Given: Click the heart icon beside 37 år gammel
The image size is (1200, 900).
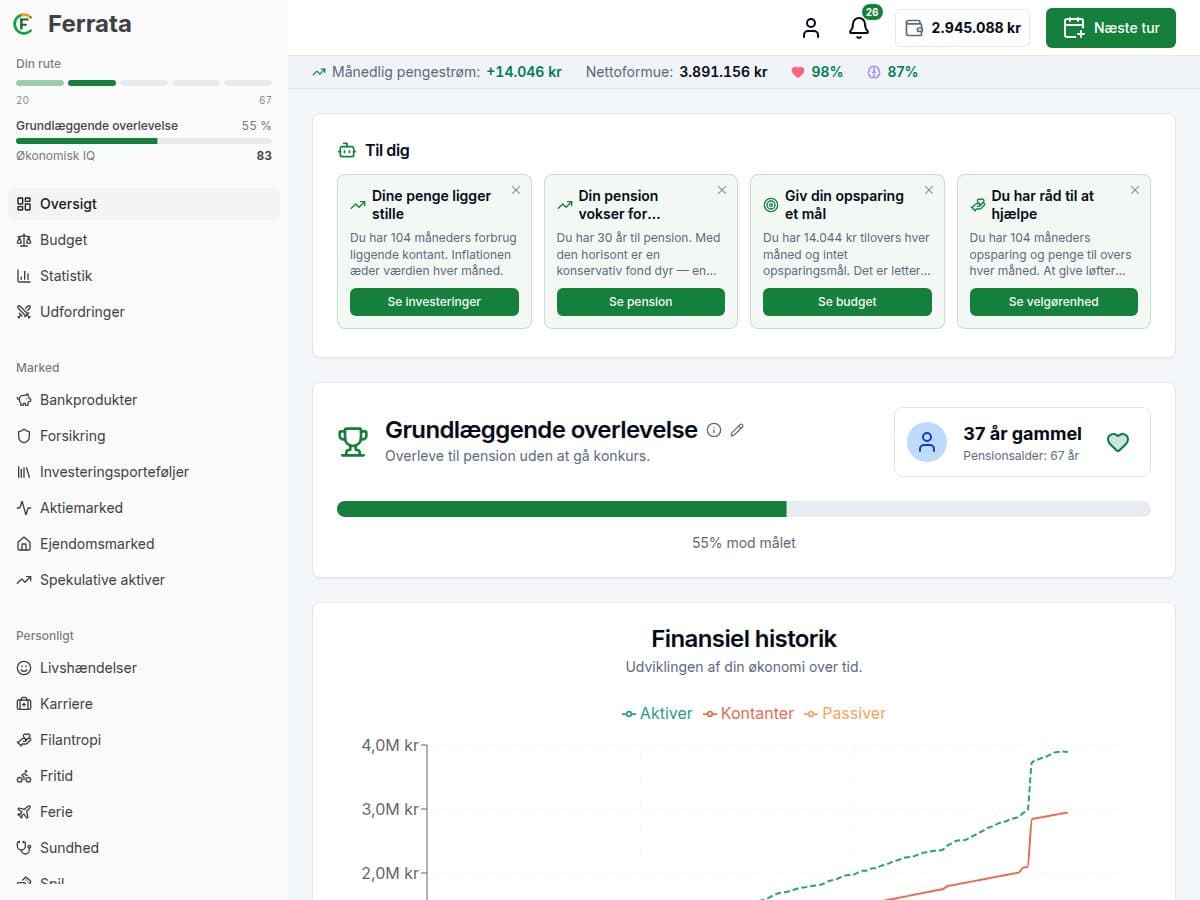Looking at the screenshot, I should [x=1118, y=442].
